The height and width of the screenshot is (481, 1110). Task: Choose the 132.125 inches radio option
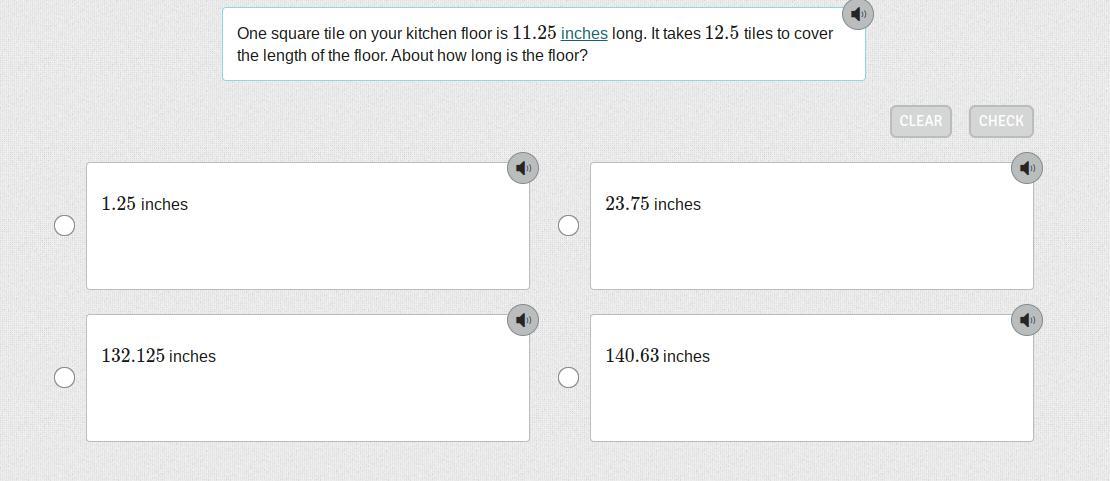(x=64, y=377)
